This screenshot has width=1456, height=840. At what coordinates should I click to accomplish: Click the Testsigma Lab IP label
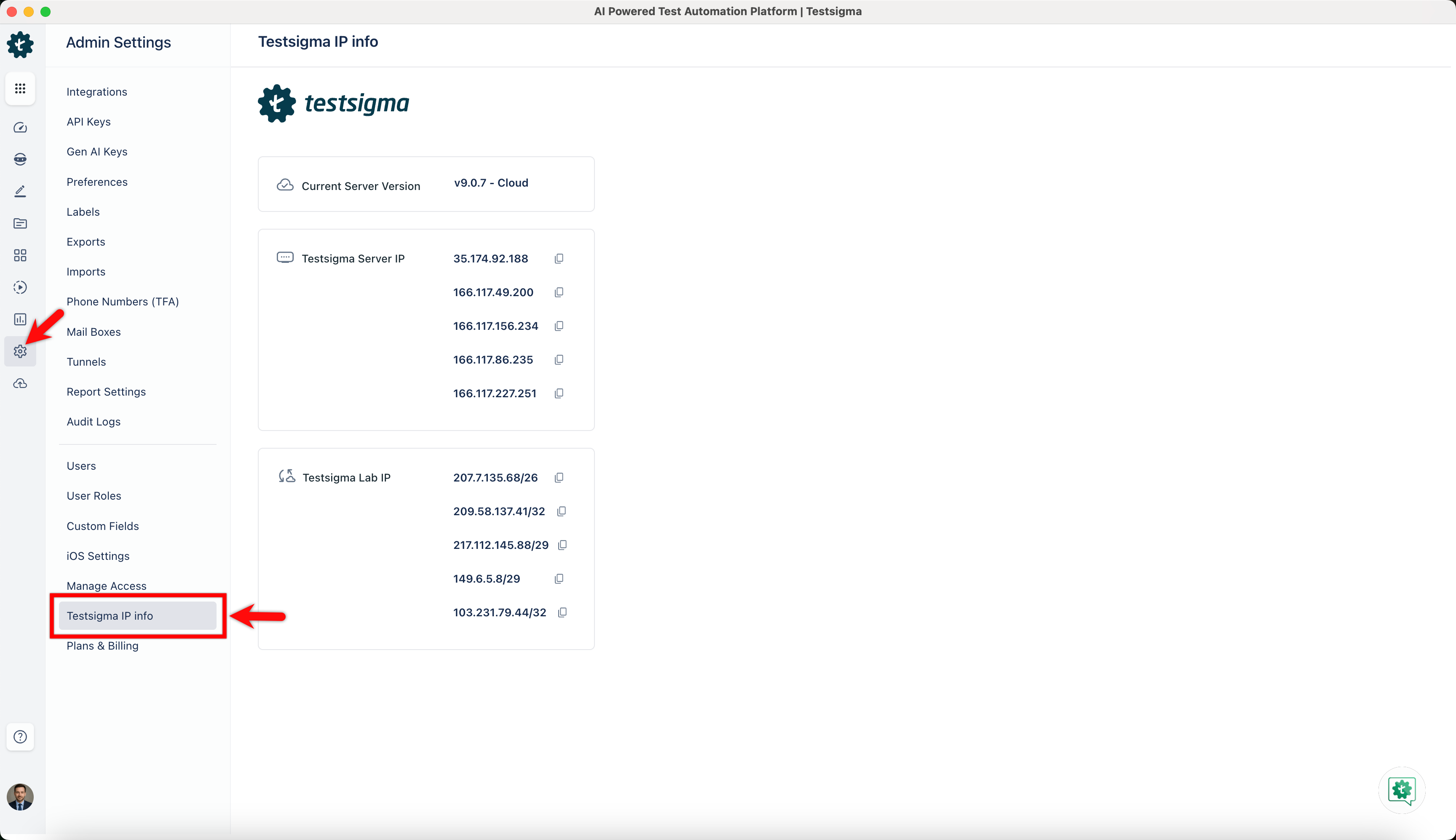pyautogui.click(x=347, y=478)
